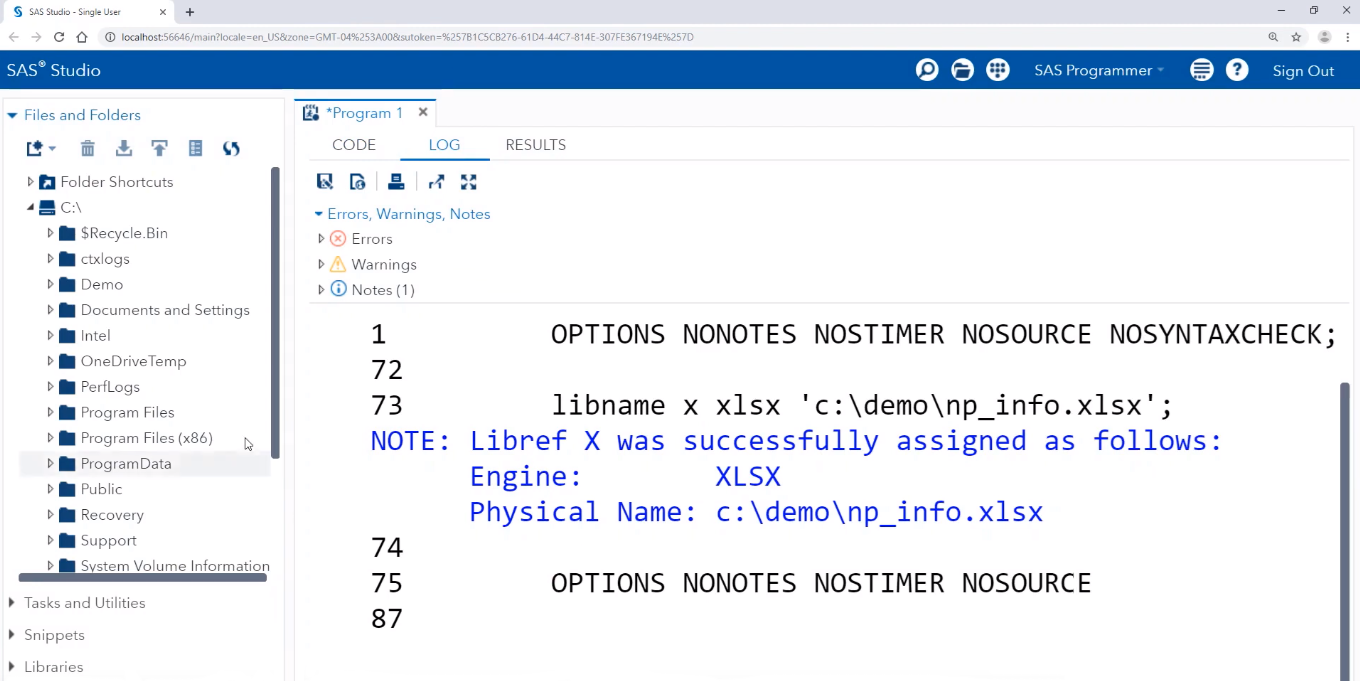Click the Print log icon
Viewport: 1360px width, 681px height.
click(x=396, y=181)
